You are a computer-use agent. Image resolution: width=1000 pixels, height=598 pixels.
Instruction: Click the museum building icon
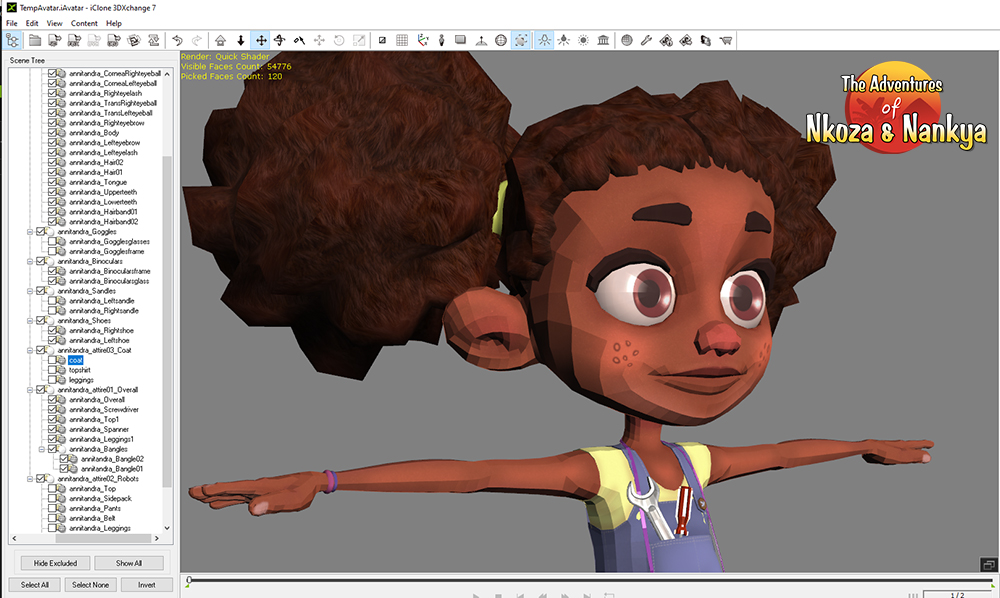tap(603, 40)
